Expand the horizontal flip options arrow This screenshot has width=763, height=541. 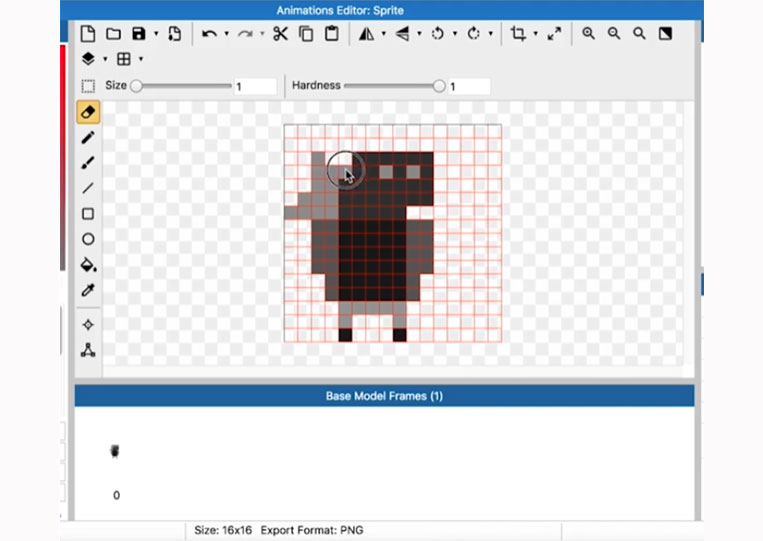pyautogui.click(x=383, y=34)
